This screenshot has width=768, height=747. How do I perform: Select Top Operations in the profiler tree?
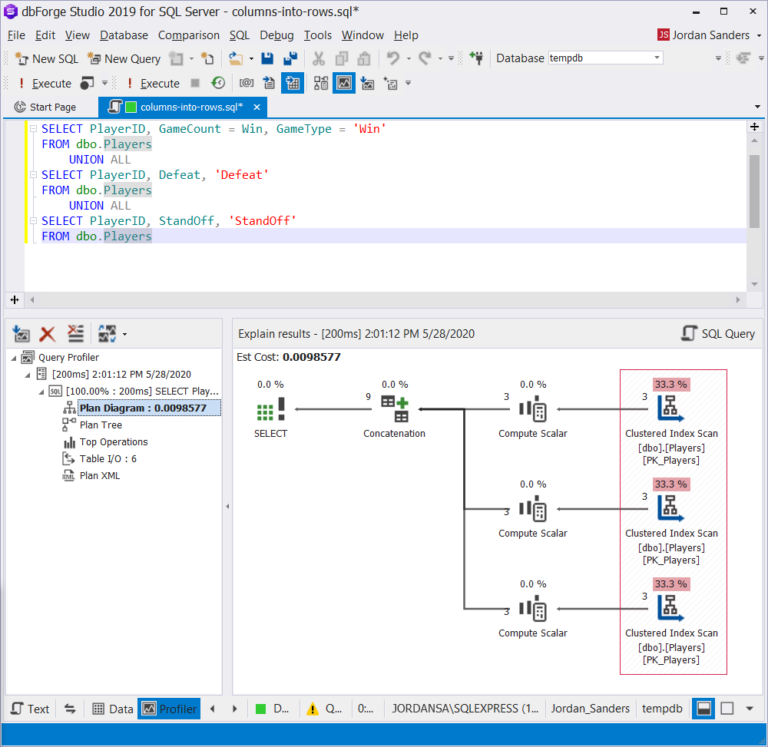pos(113,442)
